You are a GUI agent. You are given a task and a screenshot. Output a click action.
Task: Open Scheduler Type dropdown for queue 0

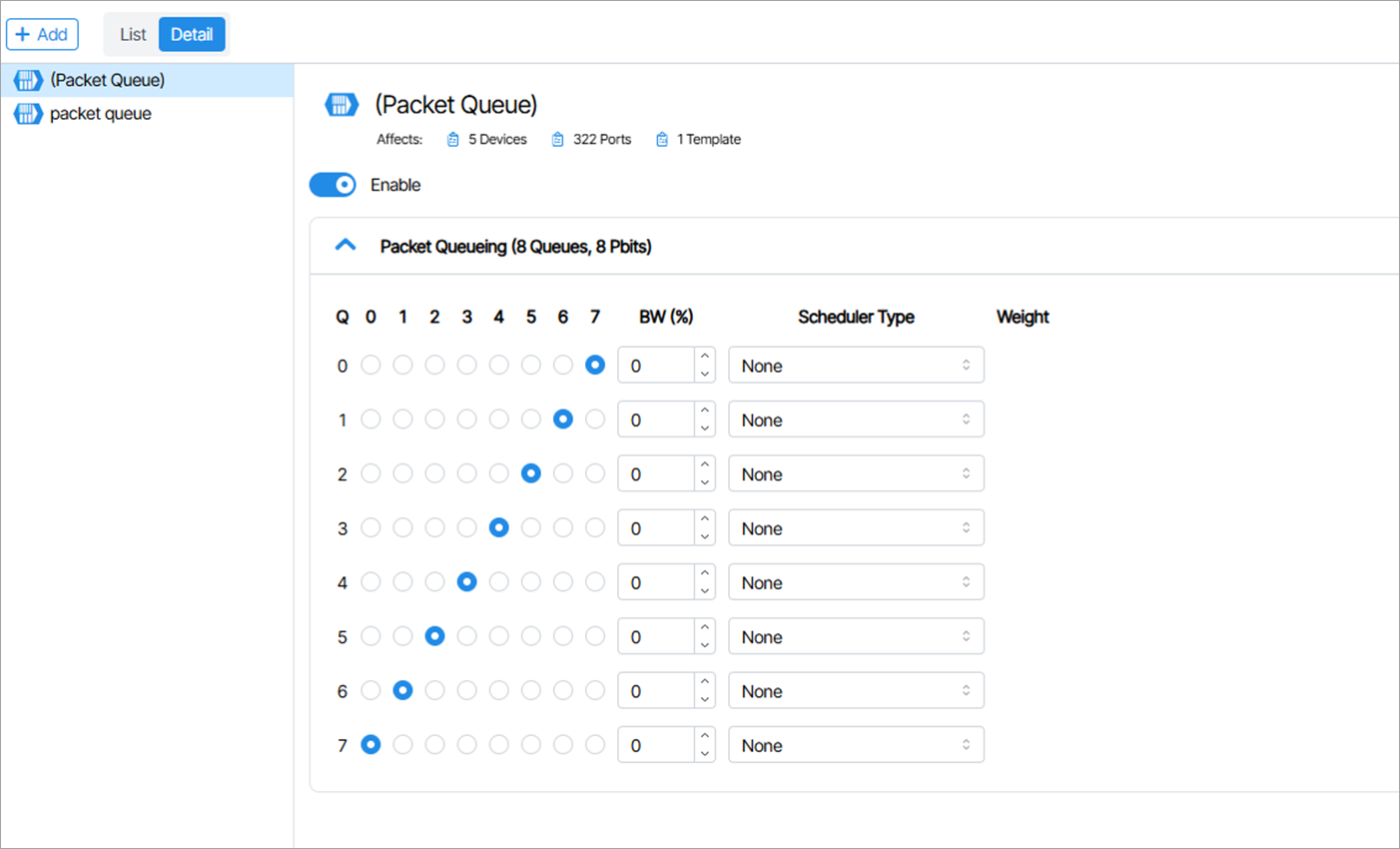click(856, 366)
